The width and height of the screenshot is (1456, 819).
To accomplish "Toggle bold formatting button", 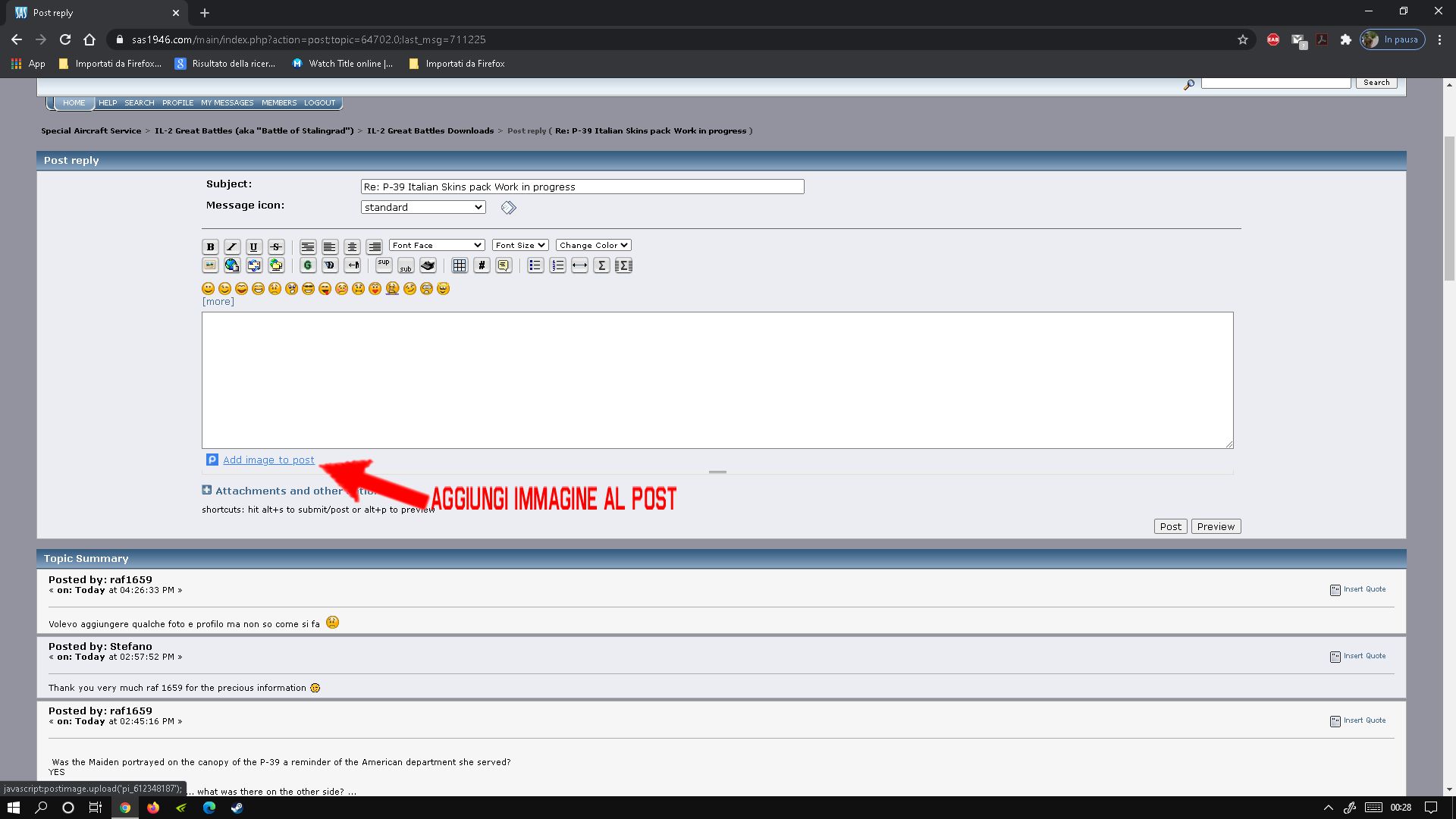I will pos(210,246).
